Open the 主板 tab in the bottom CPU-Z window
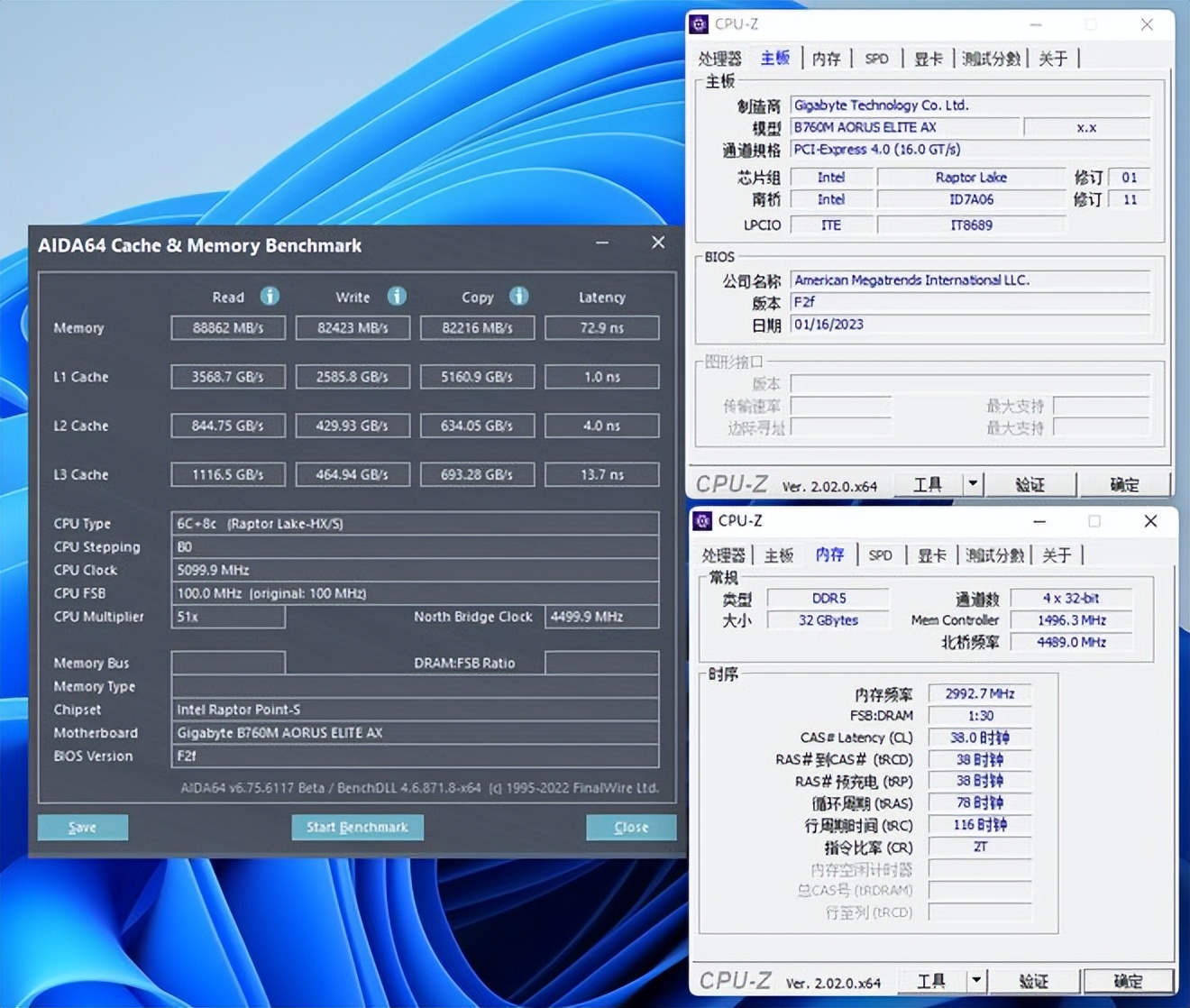 (777, 555)
